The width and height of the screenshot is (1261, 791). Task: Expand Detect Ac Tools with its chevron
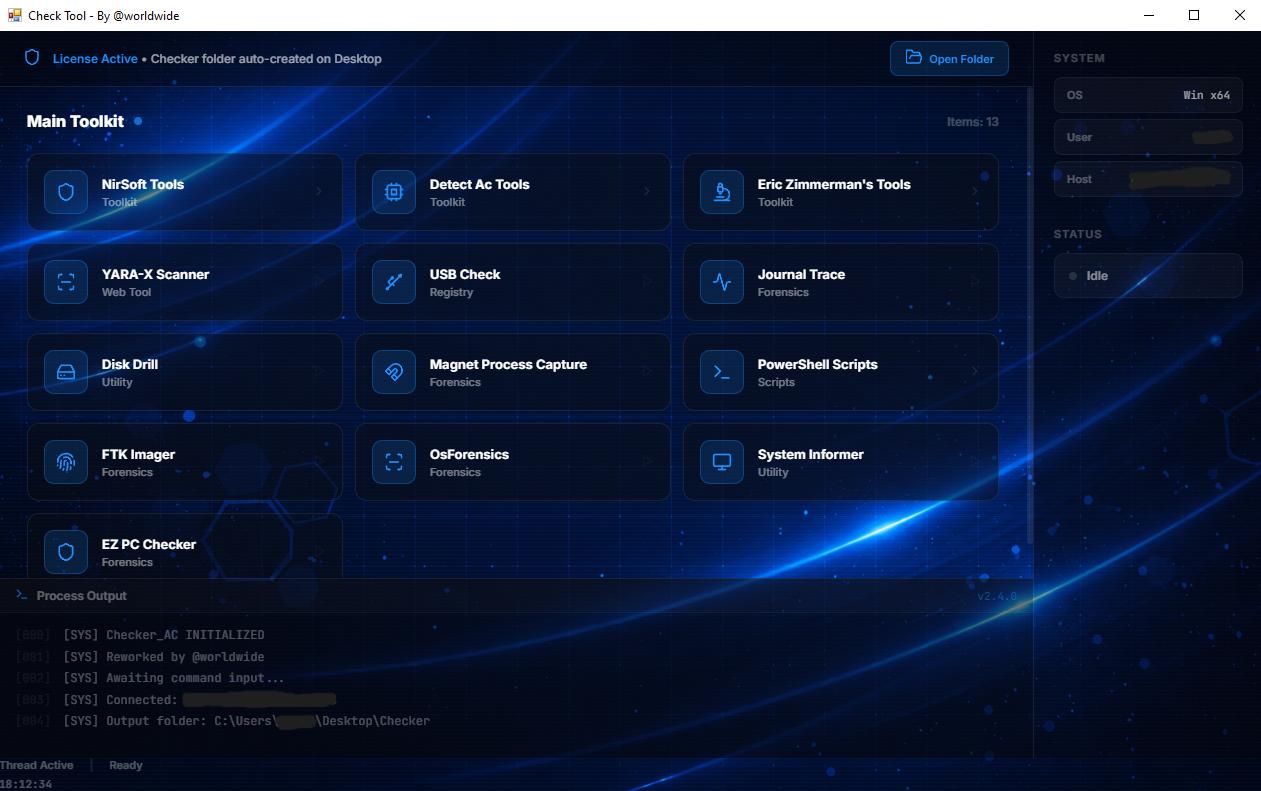click(x=647, y=192)
